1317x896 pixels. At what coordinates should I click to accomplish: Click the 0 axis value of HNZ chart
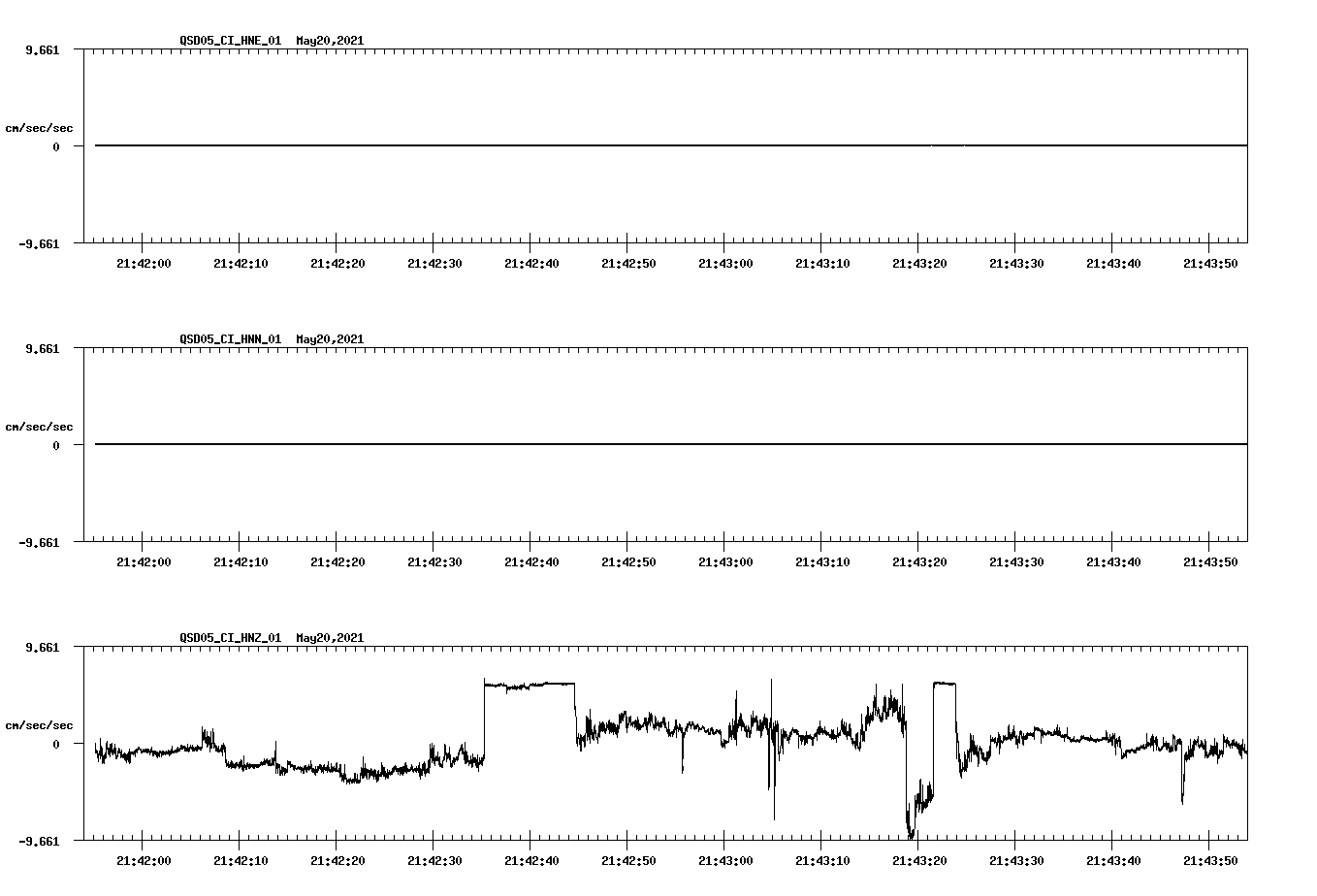[56, 744]
